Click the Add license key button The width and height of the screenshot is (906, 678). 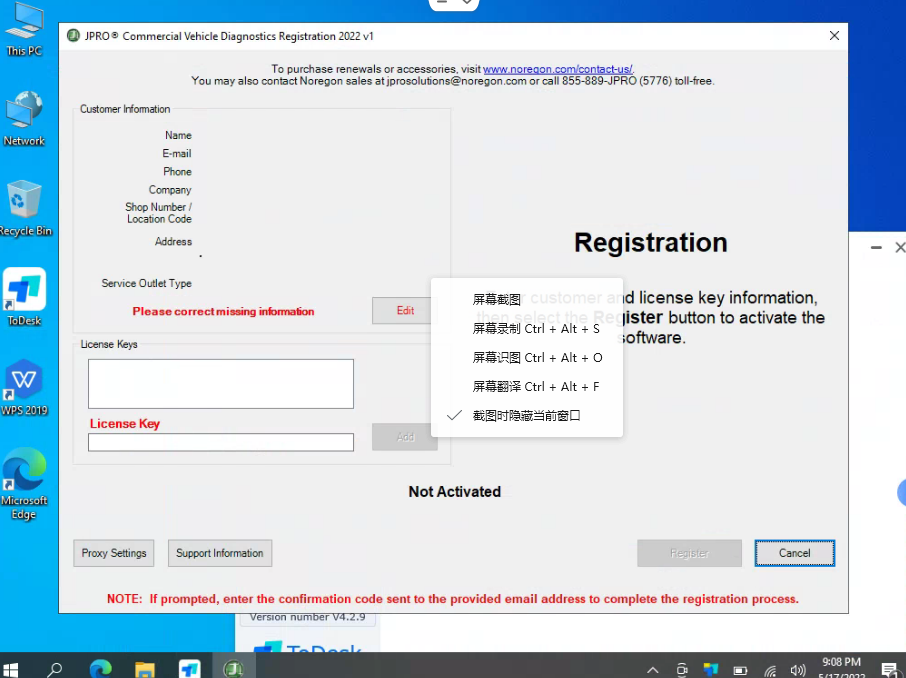coord(404,437)
